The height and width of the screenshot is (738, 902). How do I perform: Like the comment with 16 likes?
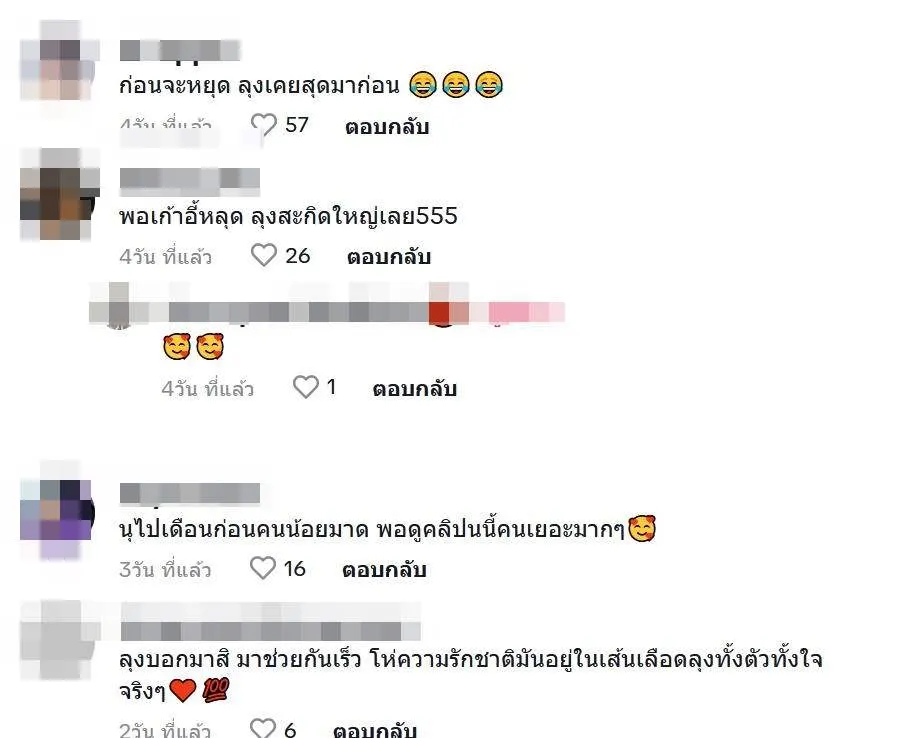(x=263, y=568)
